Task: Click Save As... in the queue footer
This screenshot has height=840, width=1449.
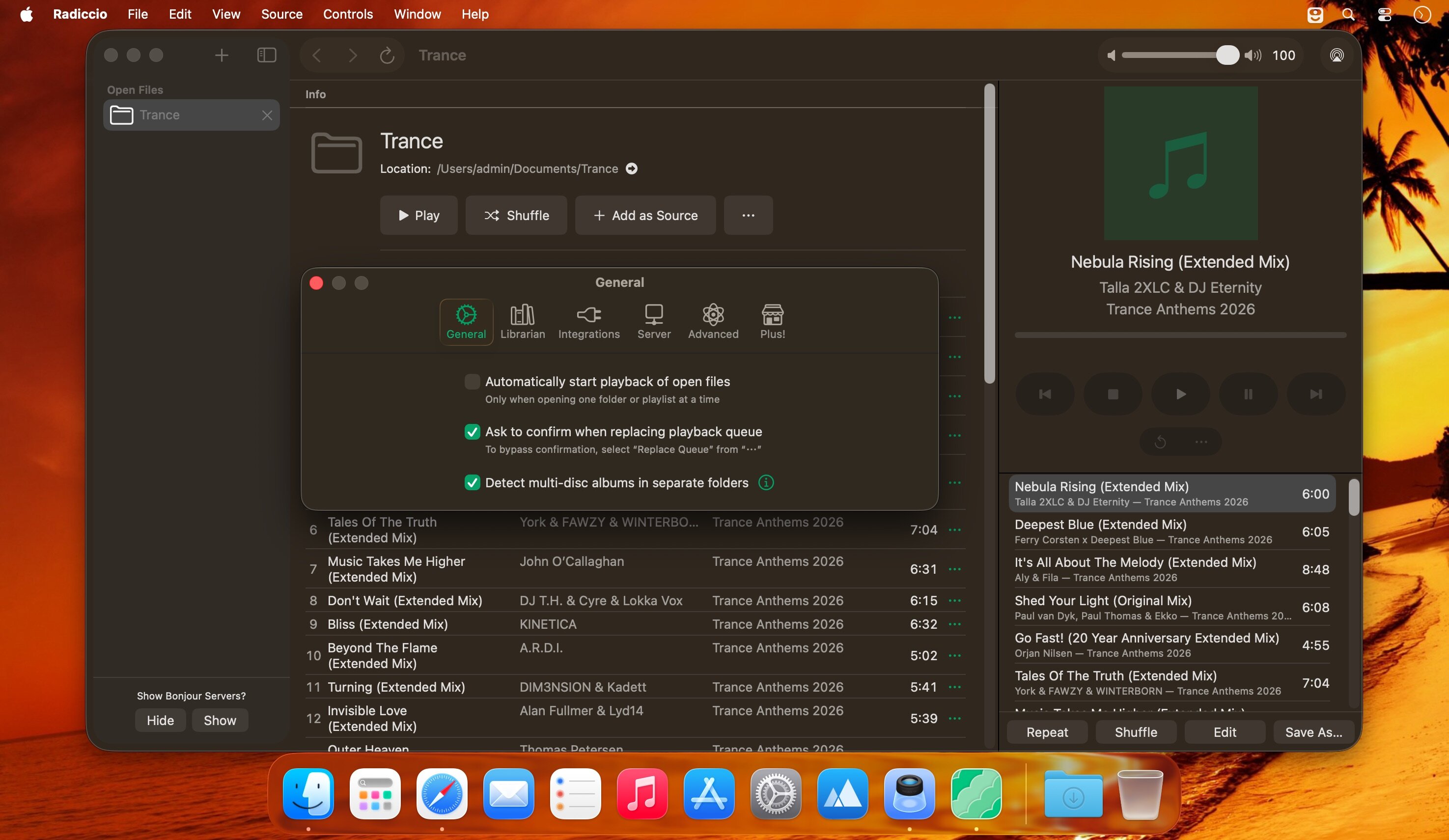Action: coord(1314,732)
